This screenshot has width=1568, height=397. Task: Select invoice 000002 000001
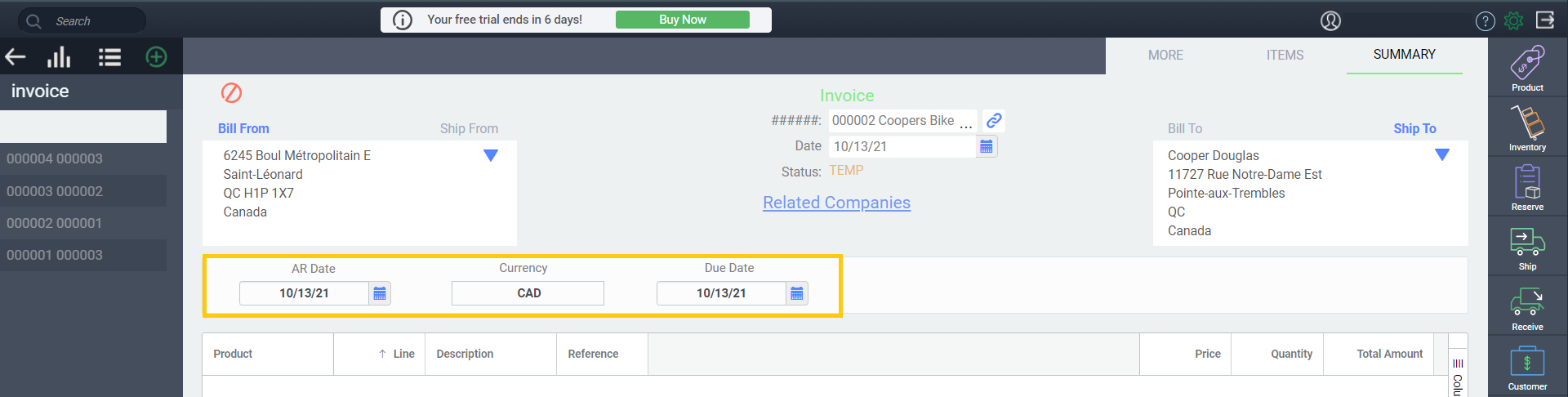83,223
